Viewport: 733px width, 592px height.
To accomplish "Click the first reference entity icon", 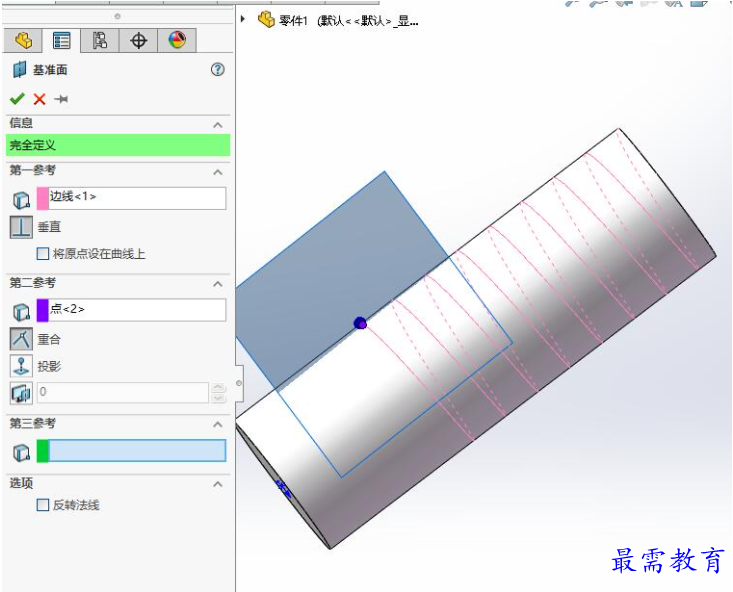I will point(22,200).
